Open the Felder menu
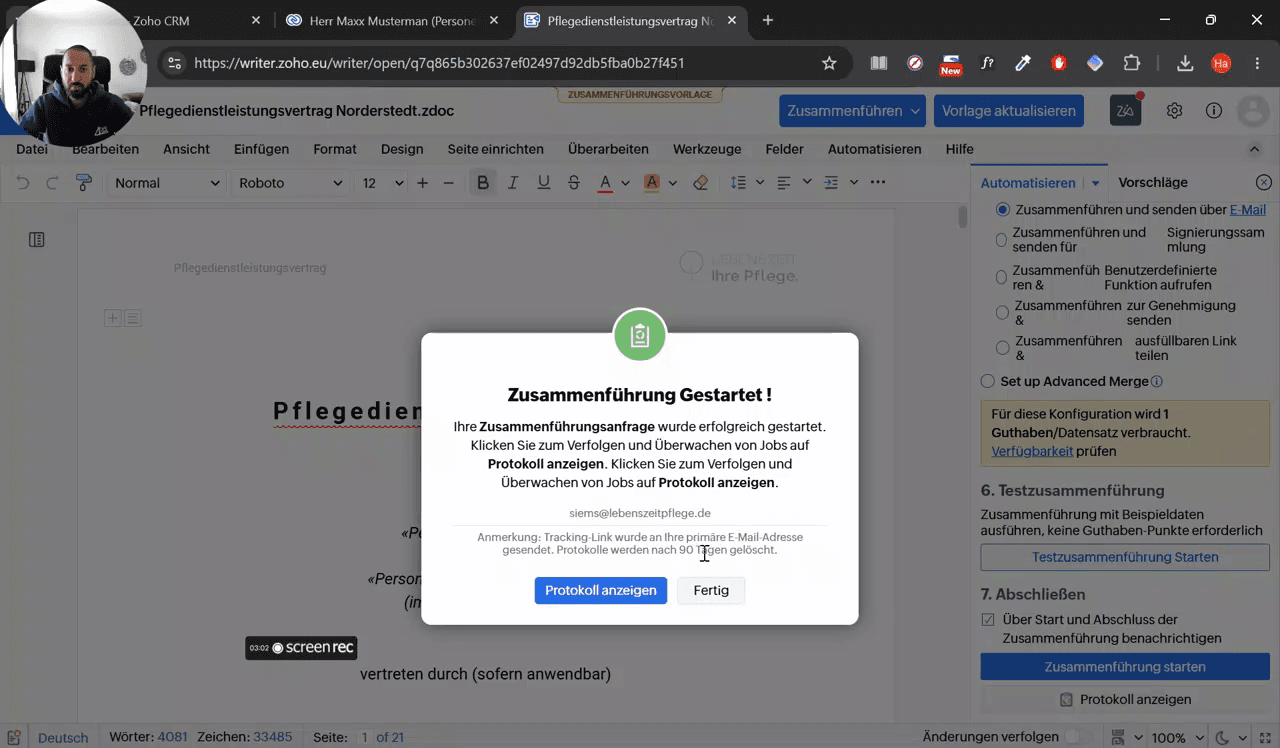 (x=785, y=149)
